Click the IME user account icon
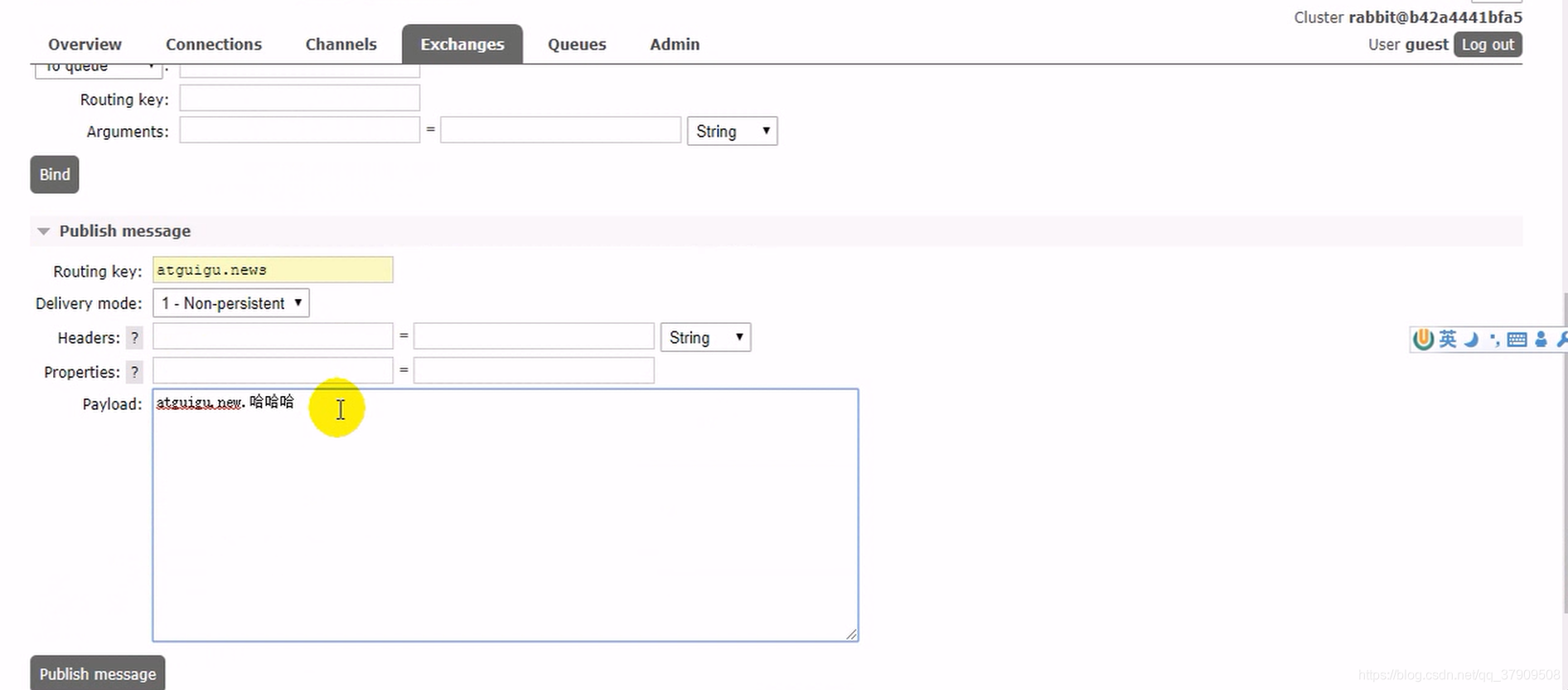 click(x=1541, y=340)
